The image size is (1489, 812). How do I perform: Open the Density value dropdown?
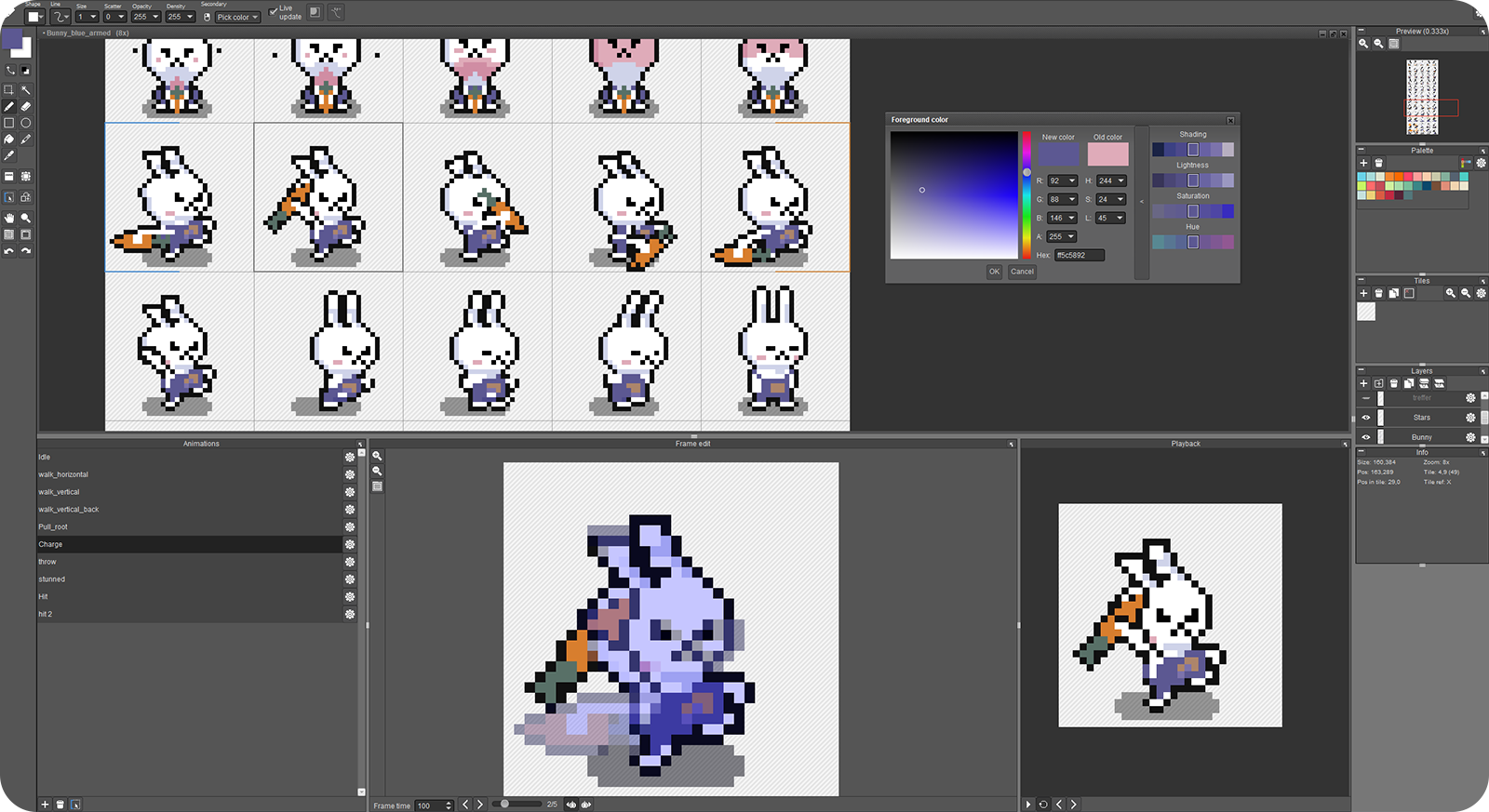pos(180,17)
